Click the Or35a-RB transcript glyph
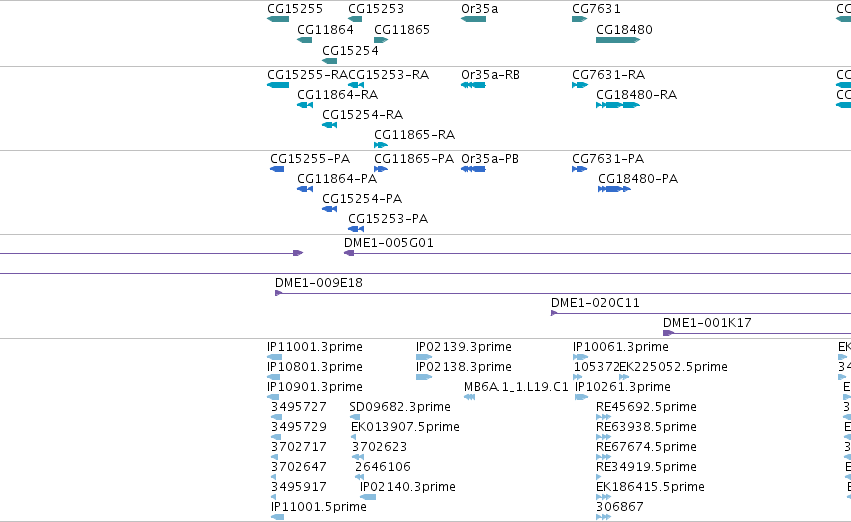This screenshot has height=522, width=851. tap(473, 85)
